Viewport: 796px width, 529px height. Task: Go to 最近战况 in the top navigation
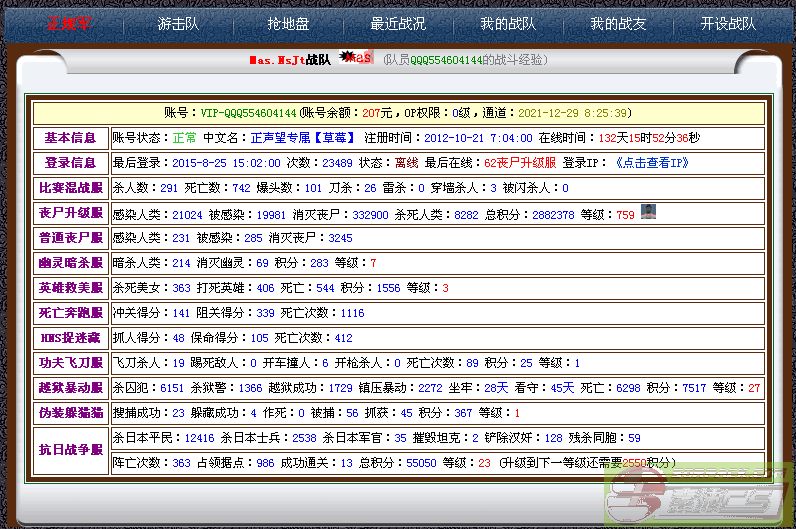pyautogui.click(x=397, y=24)
